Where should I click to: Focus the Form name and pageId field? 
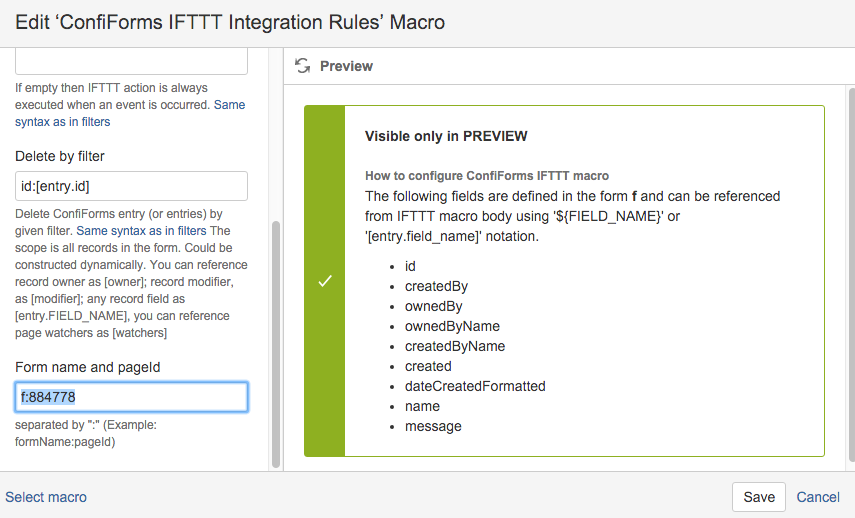pos(131,397)
